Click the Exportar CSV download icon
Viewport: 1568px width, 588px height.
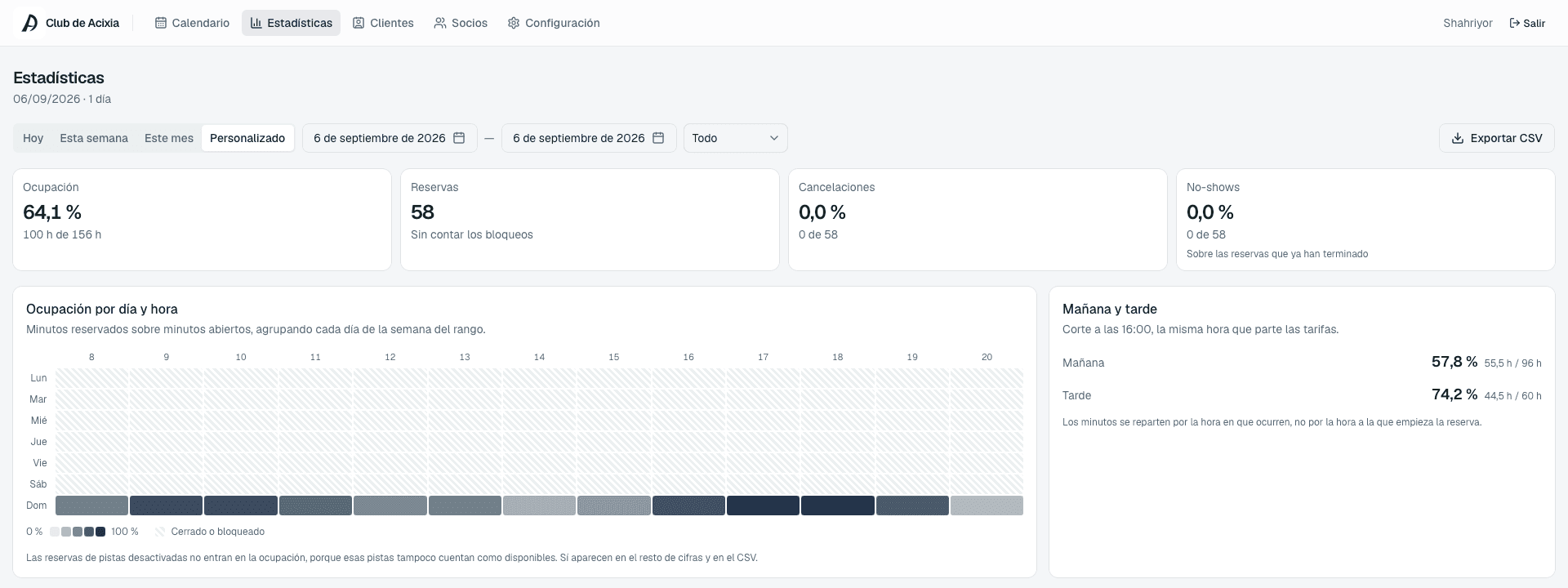coord(1457,138)
